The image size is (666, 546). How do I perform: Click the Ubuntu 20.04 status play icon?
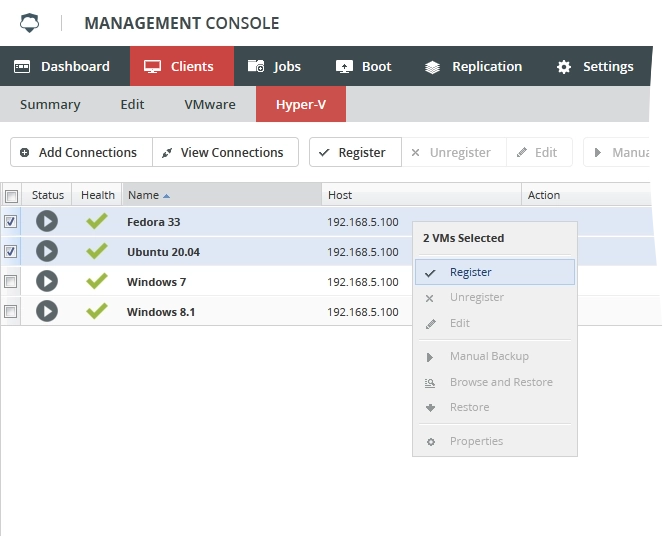[x=47, y=251]
